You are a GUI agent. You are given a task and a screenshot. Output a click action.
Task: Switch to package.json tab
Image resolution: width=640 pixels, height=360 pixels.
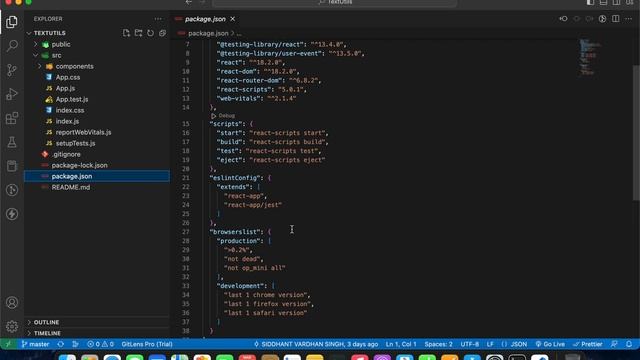pyautogui.click(x=205, y=19)
